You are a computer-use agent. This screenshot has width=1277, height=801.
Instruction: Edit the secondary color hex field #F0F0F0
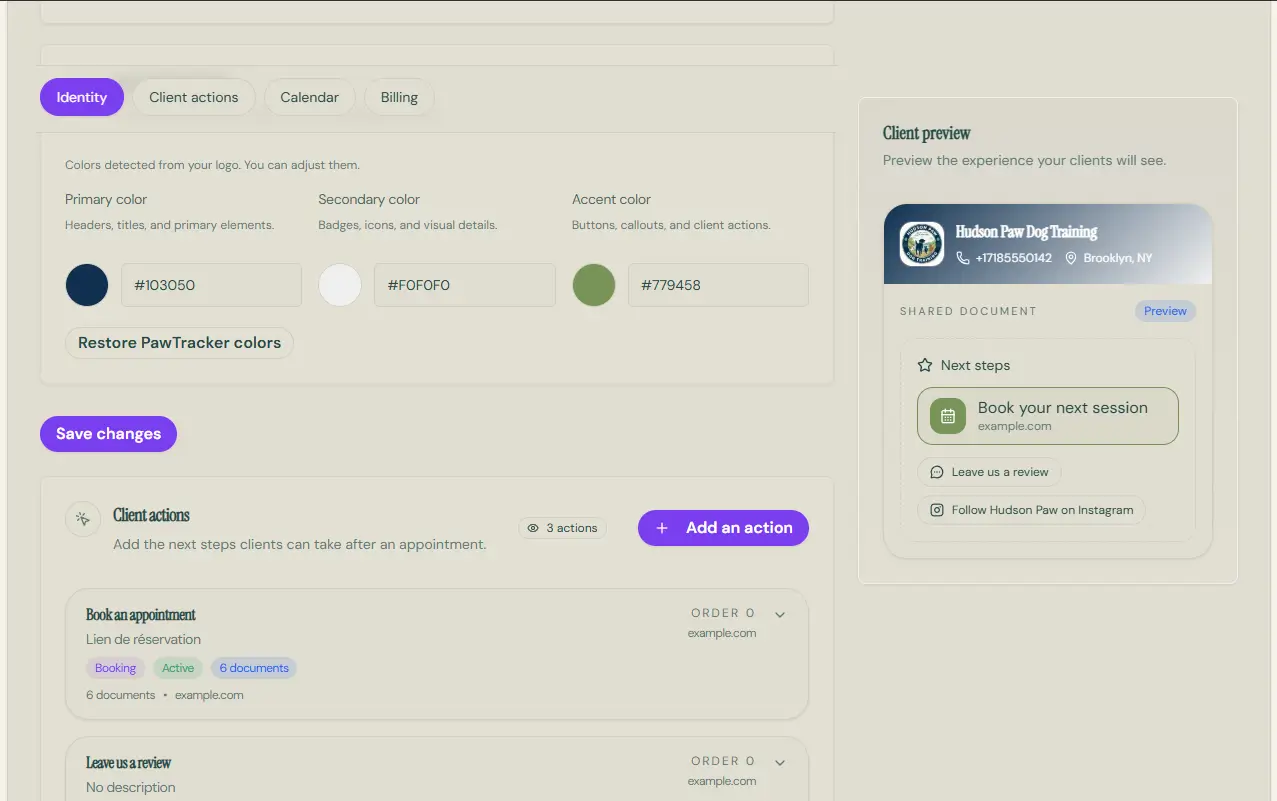[465, 285]
